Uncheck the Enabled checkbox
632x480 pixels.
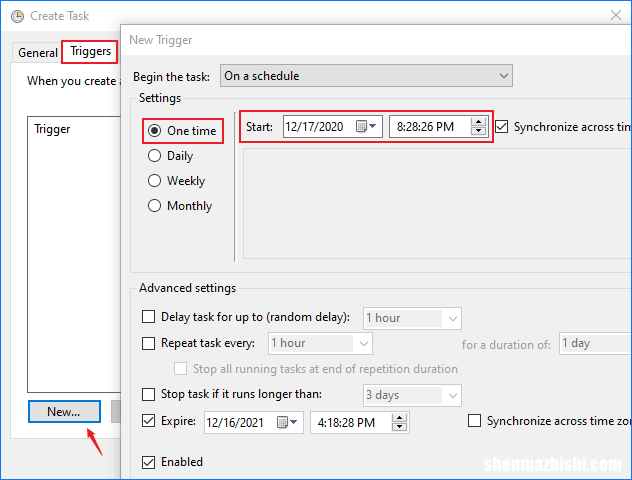point(148,462)
